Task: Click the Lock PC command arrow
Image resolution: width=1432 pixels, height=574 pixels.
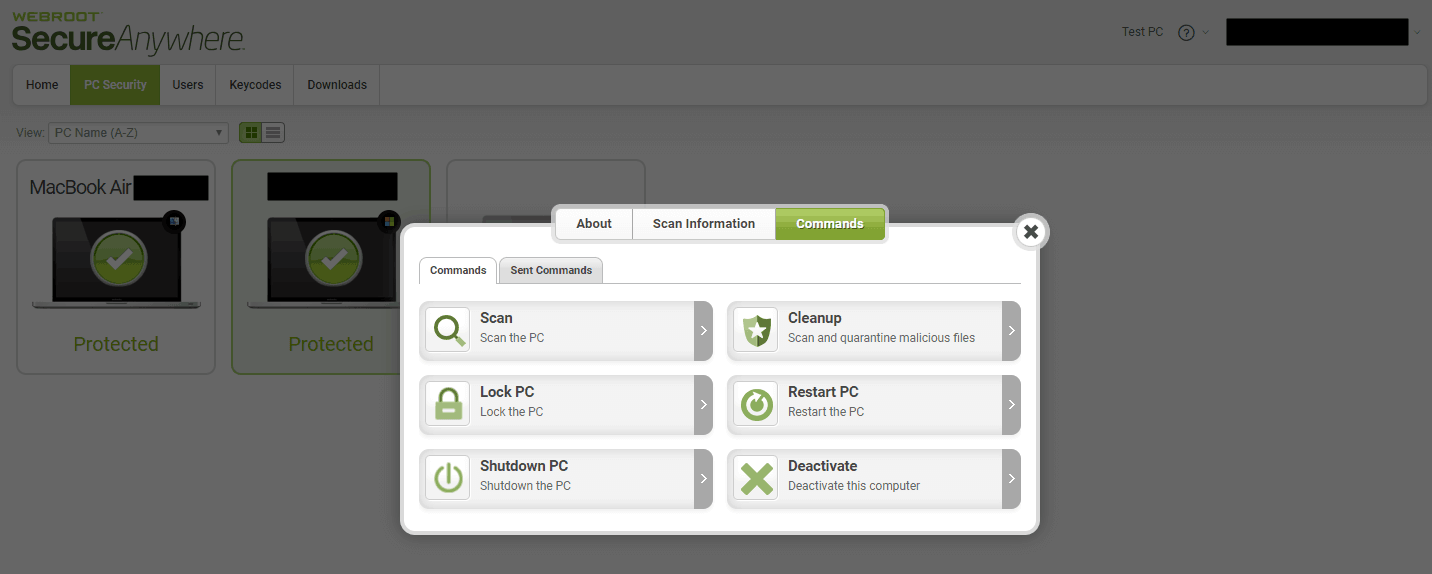Action: coord(703,404)
